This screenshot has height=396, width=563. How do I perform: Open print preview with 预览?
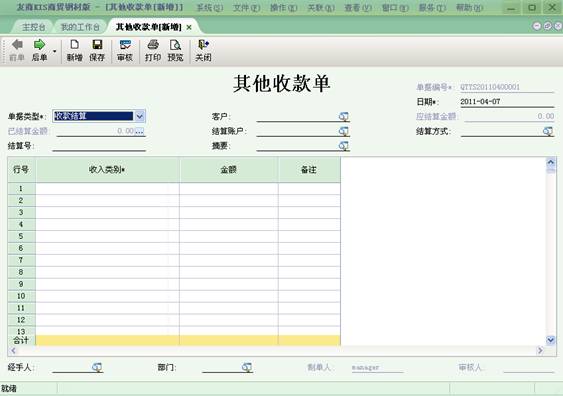[175, 50]
